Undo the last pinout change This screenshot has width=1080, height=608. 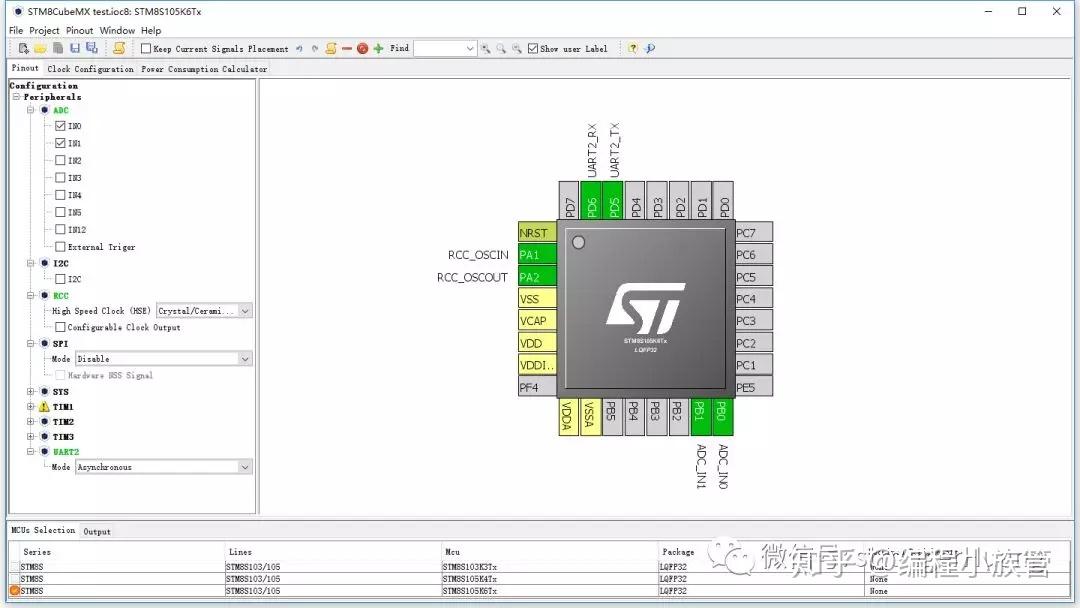coord(299,48)
